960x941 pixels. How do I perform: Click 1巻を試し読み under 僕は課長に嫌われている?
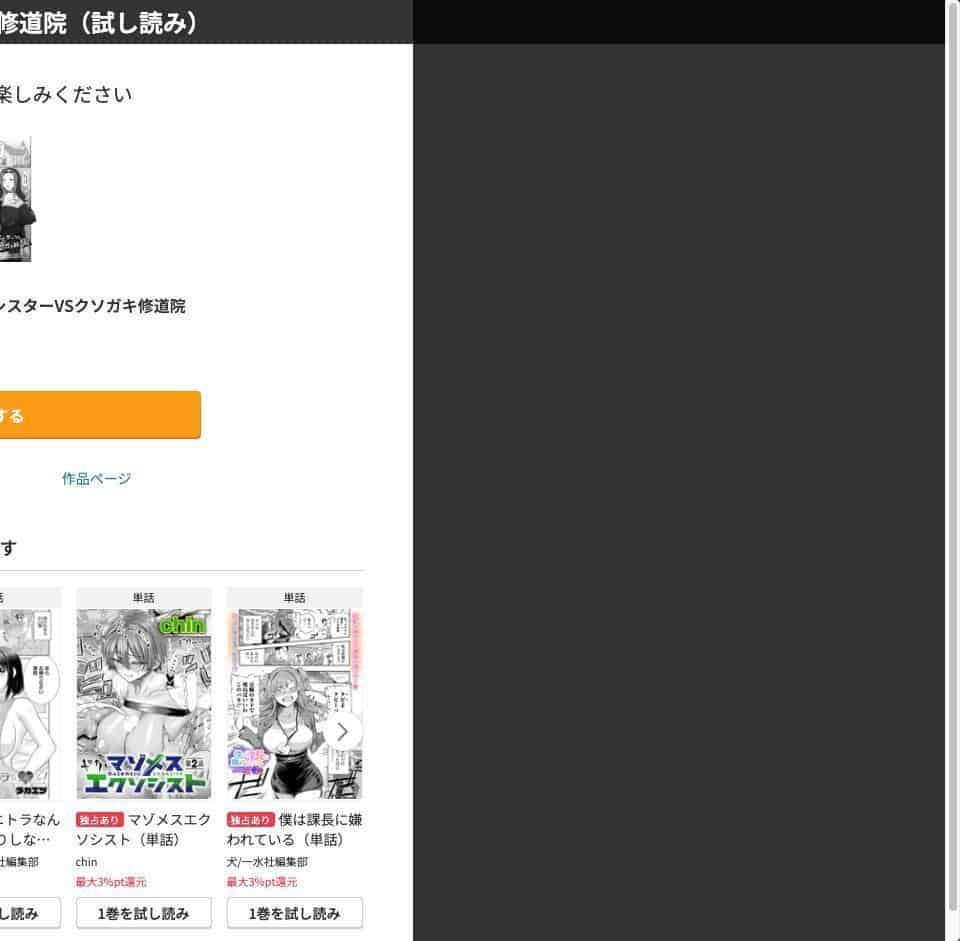294,913
